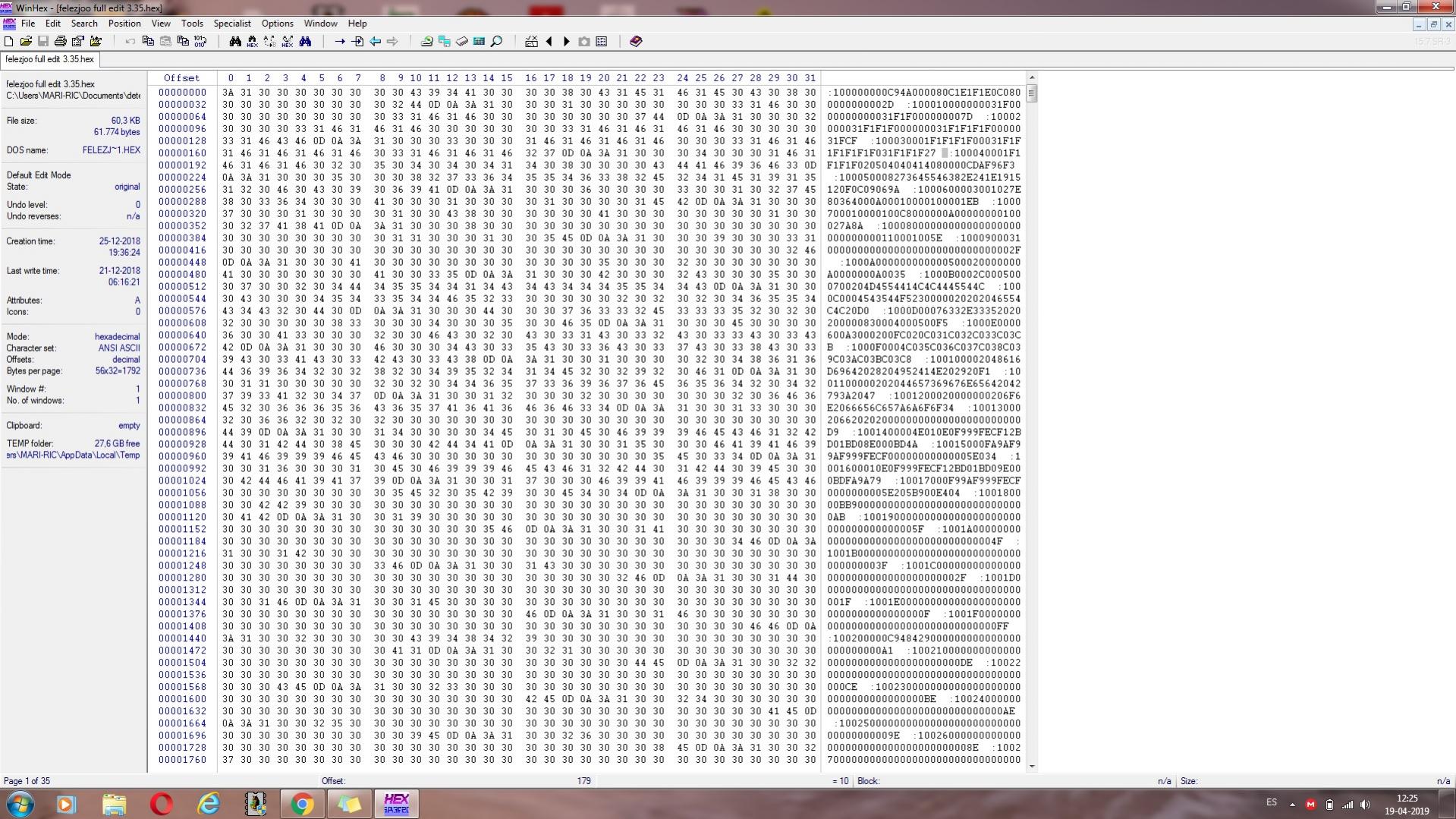Image resolution: width=1456 pixels, height=819 pixels.
Task: Open the Edit menu
Action: click(52, 24)
